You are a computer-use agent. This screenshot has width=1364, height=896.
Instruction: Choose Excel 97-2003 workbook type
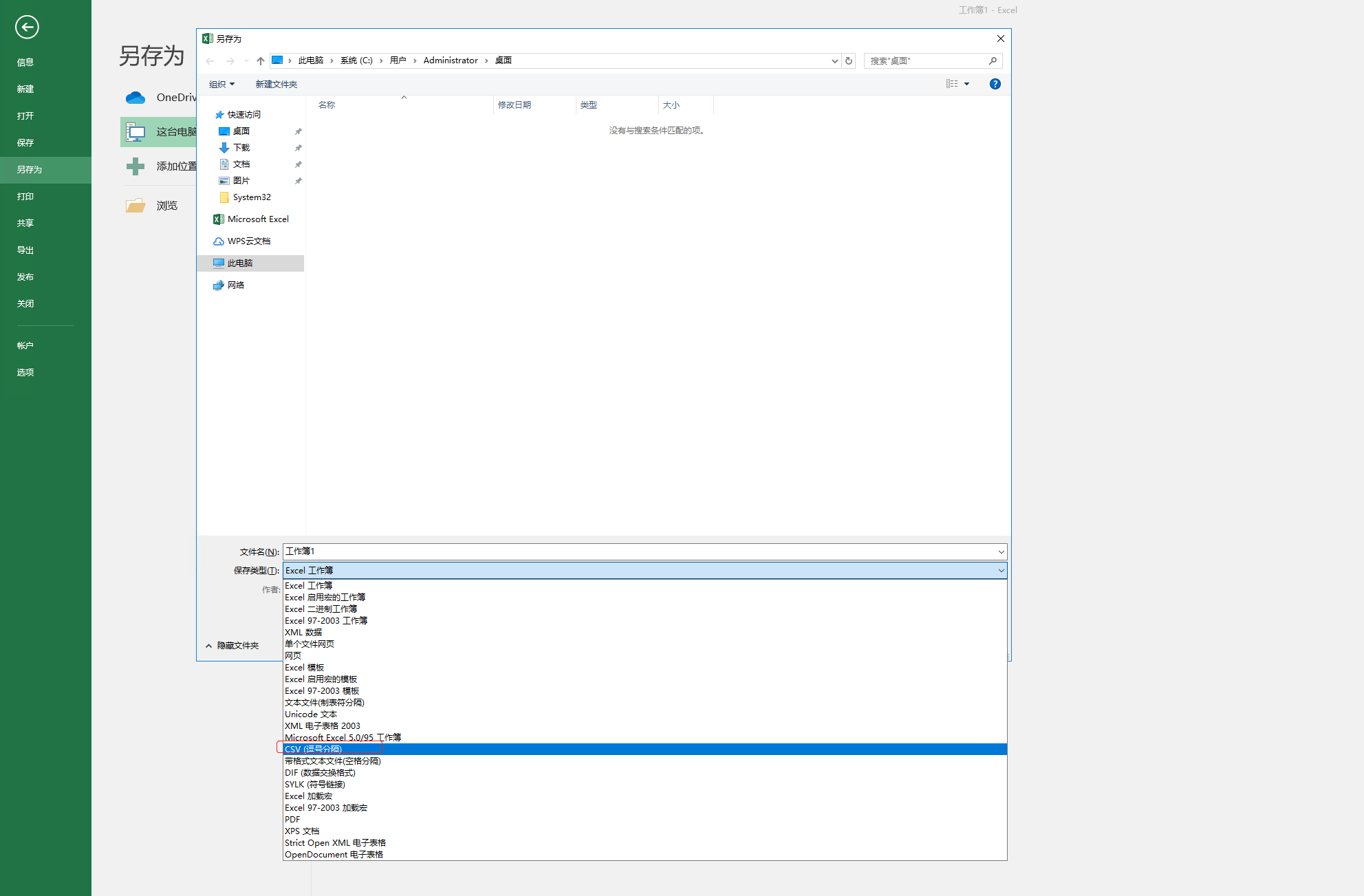pos(645,621)
